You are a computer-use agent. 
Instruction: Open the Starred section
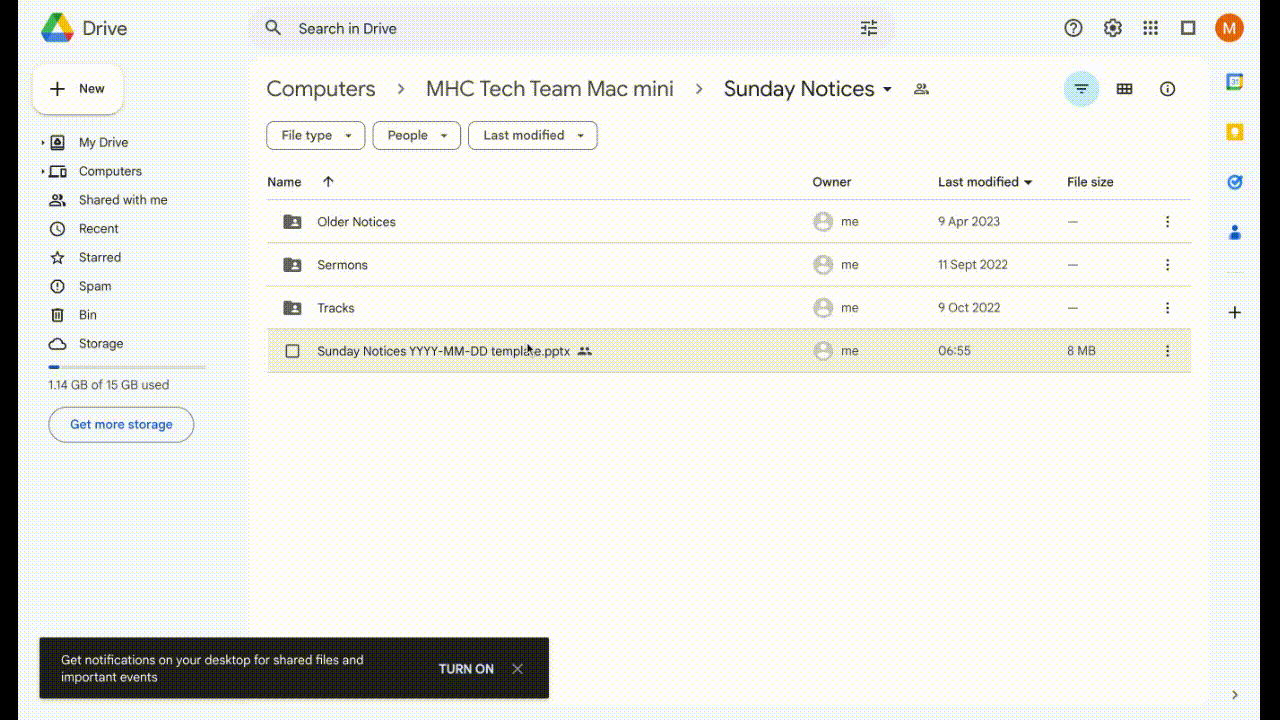pos(100,257)
